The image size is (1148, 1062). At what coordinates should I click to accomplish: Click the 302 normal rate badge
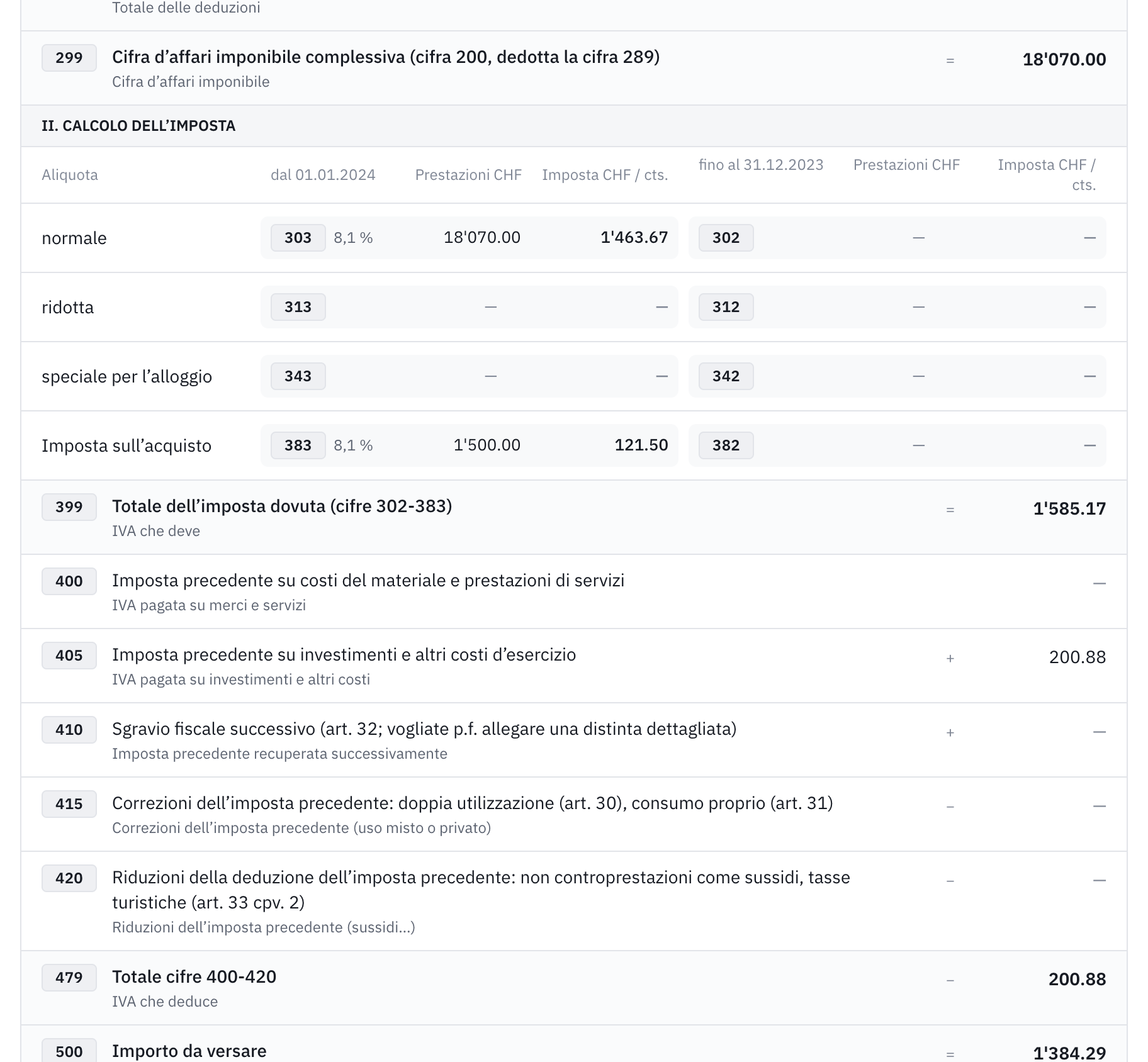coord(726,238)
